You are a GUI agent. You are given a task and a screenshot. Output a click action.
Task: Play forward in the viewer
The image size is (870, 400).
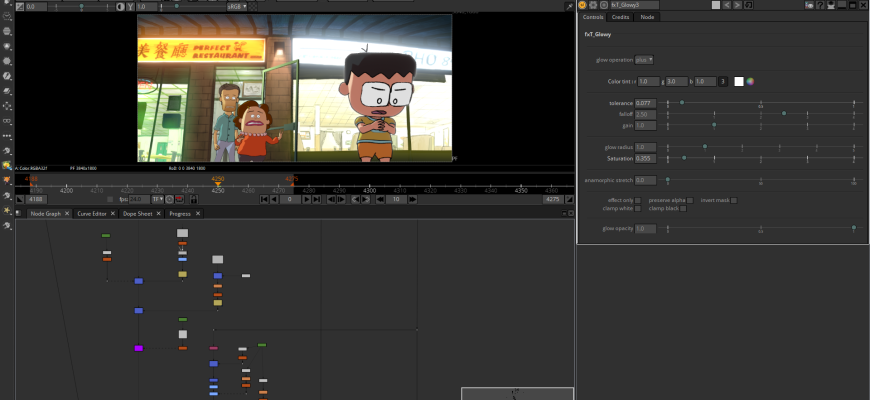tap(307, 199)
